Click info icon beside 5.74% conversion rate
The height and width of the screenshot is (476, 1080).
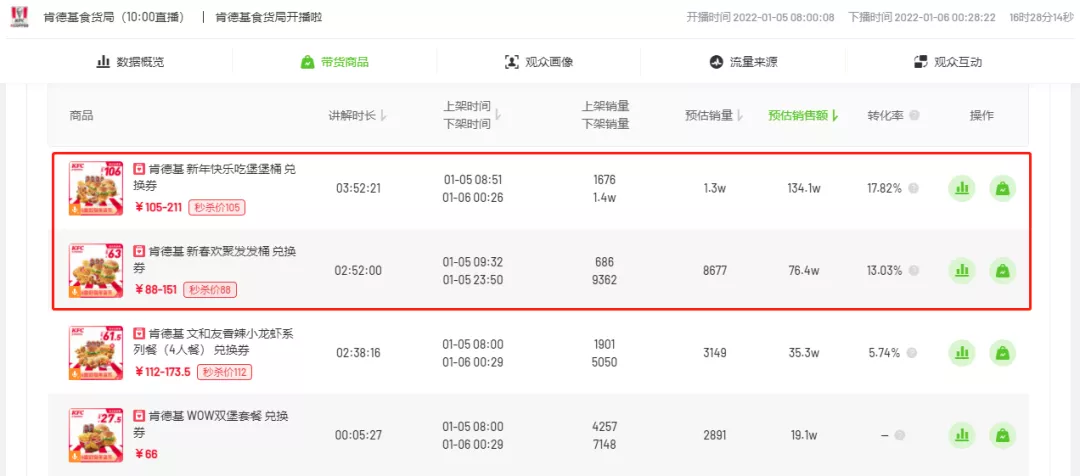912,353
